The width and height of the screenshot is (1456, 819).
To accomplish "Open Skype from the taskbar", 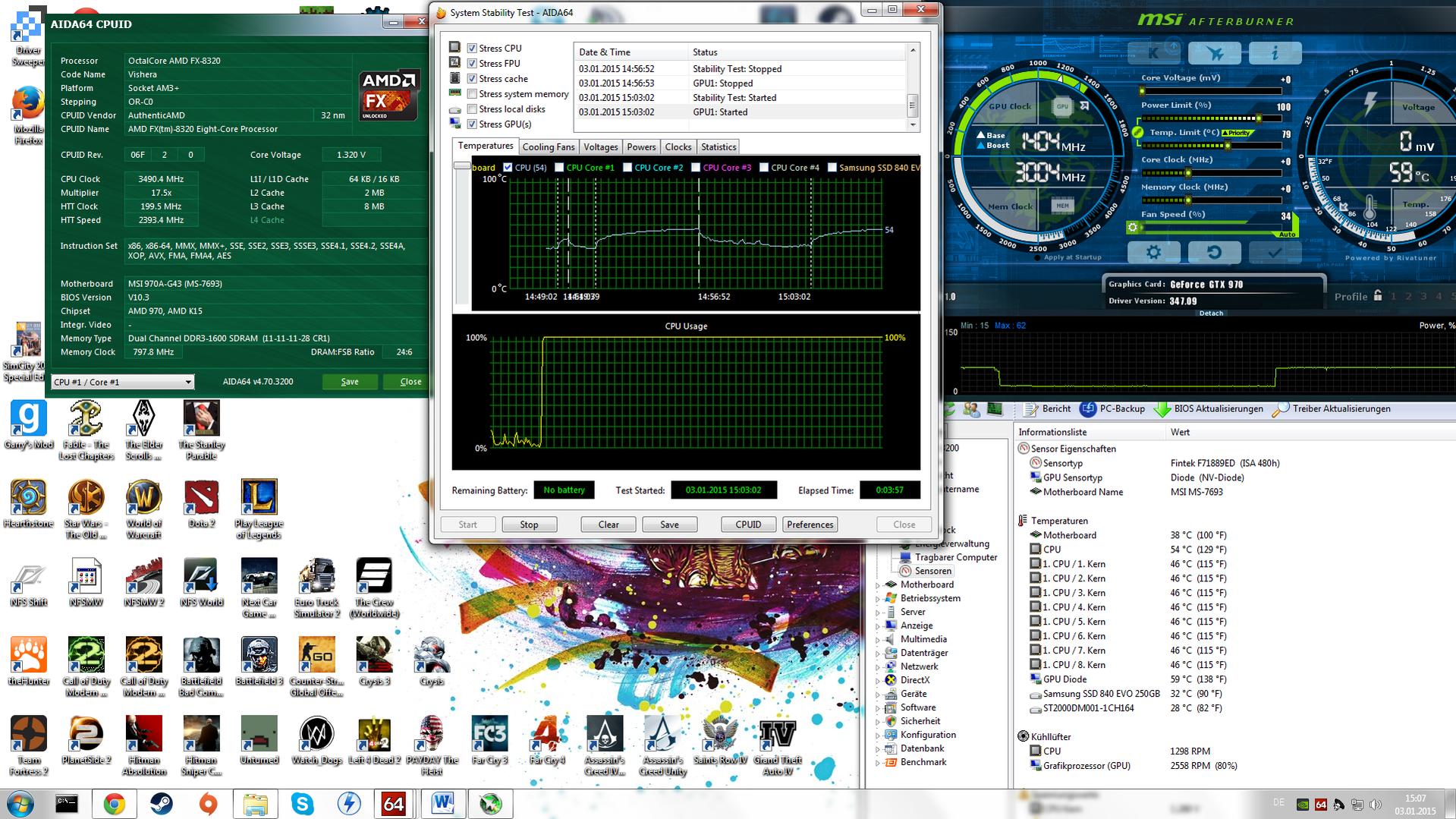I will tap(302, 804).
